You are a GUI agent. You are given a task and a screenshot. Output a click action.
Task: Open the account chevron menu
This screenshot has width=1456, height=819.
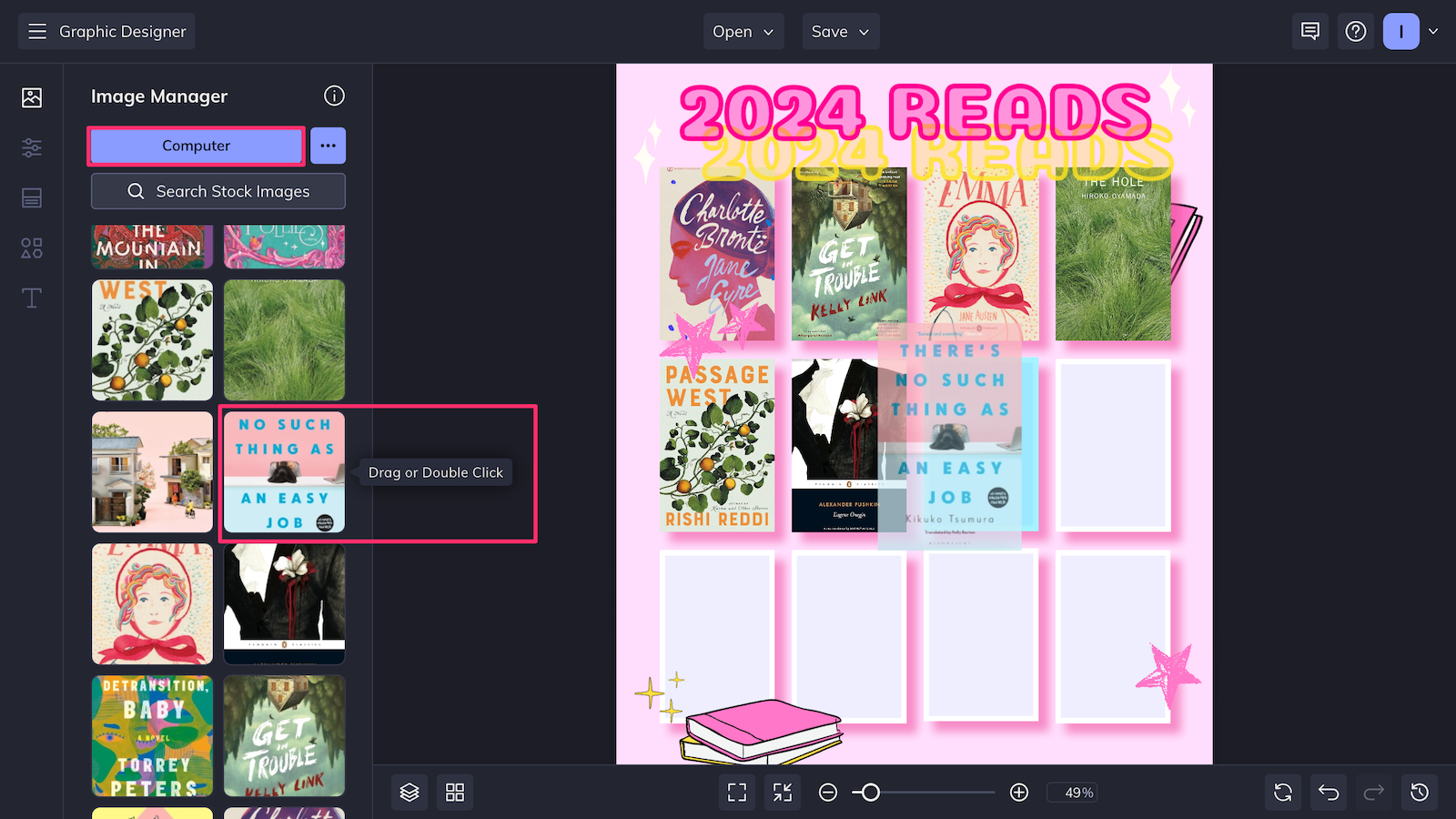pyautogui.click(x=1433, y=31)
